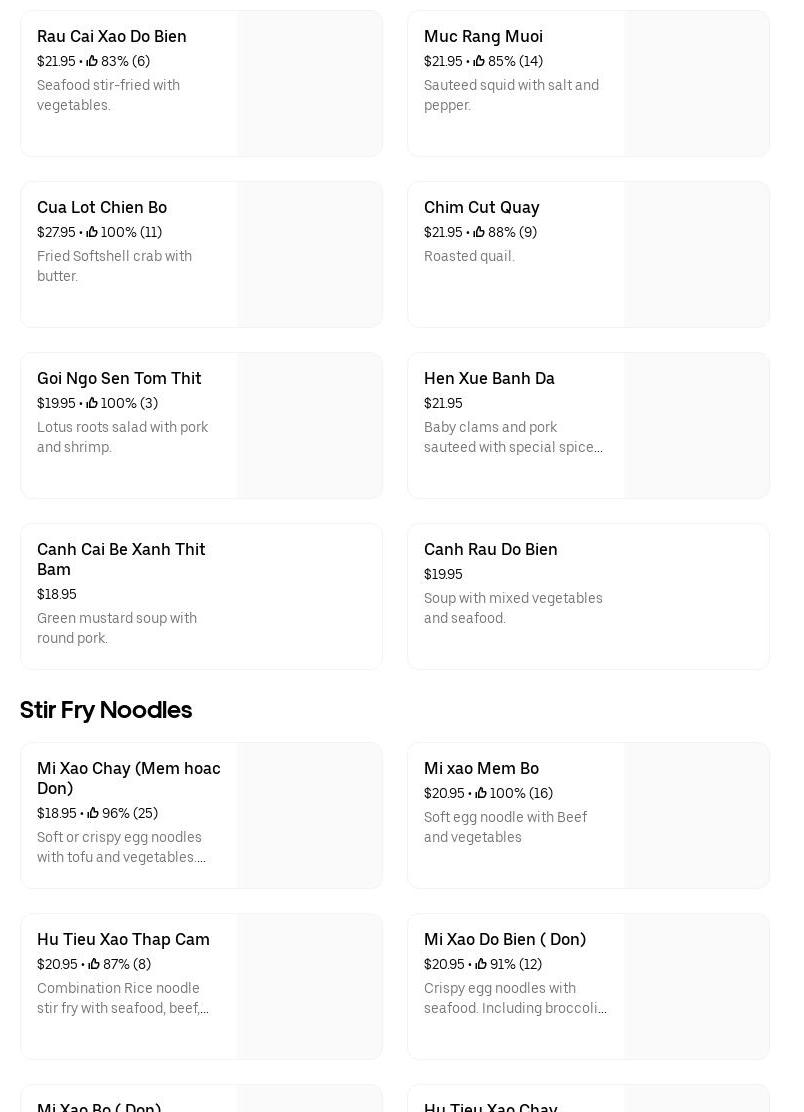Open the Mi xao Mem Bo photo thumbnail
The image size is (804, 1112).
(696, 815)
